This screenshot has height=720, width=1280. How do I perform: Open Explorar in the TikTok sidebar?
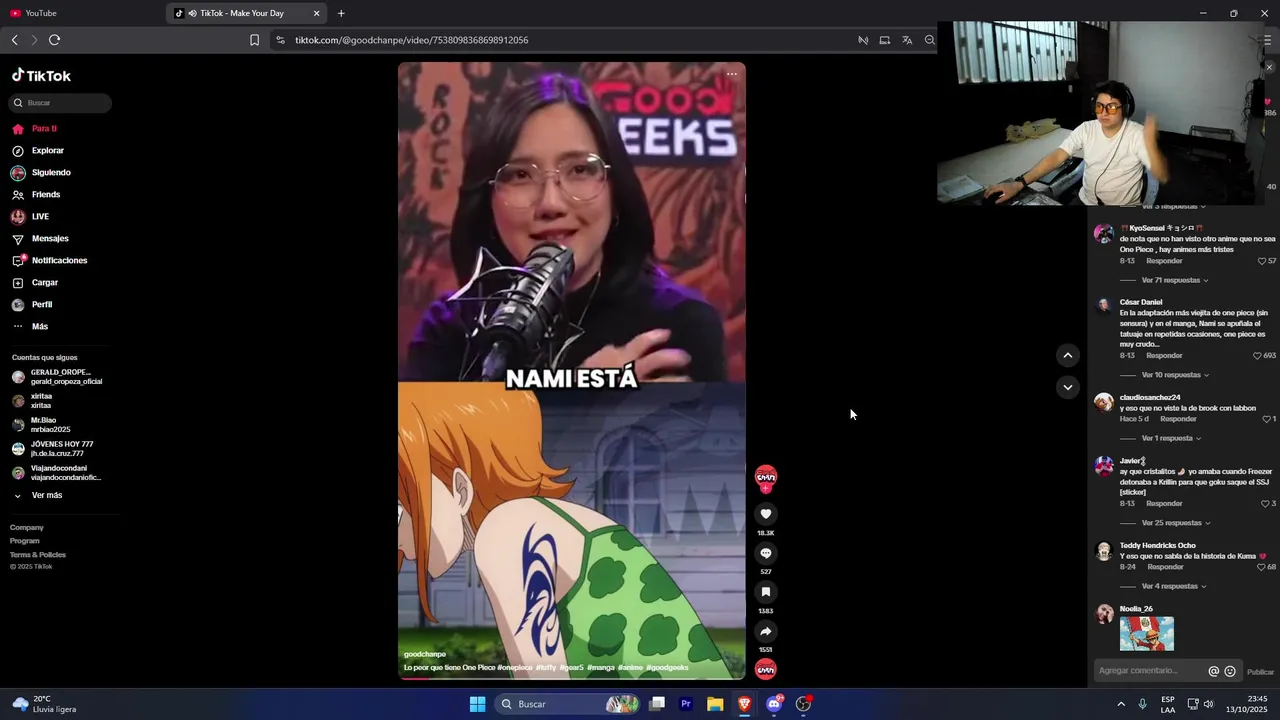coord(47,151)
